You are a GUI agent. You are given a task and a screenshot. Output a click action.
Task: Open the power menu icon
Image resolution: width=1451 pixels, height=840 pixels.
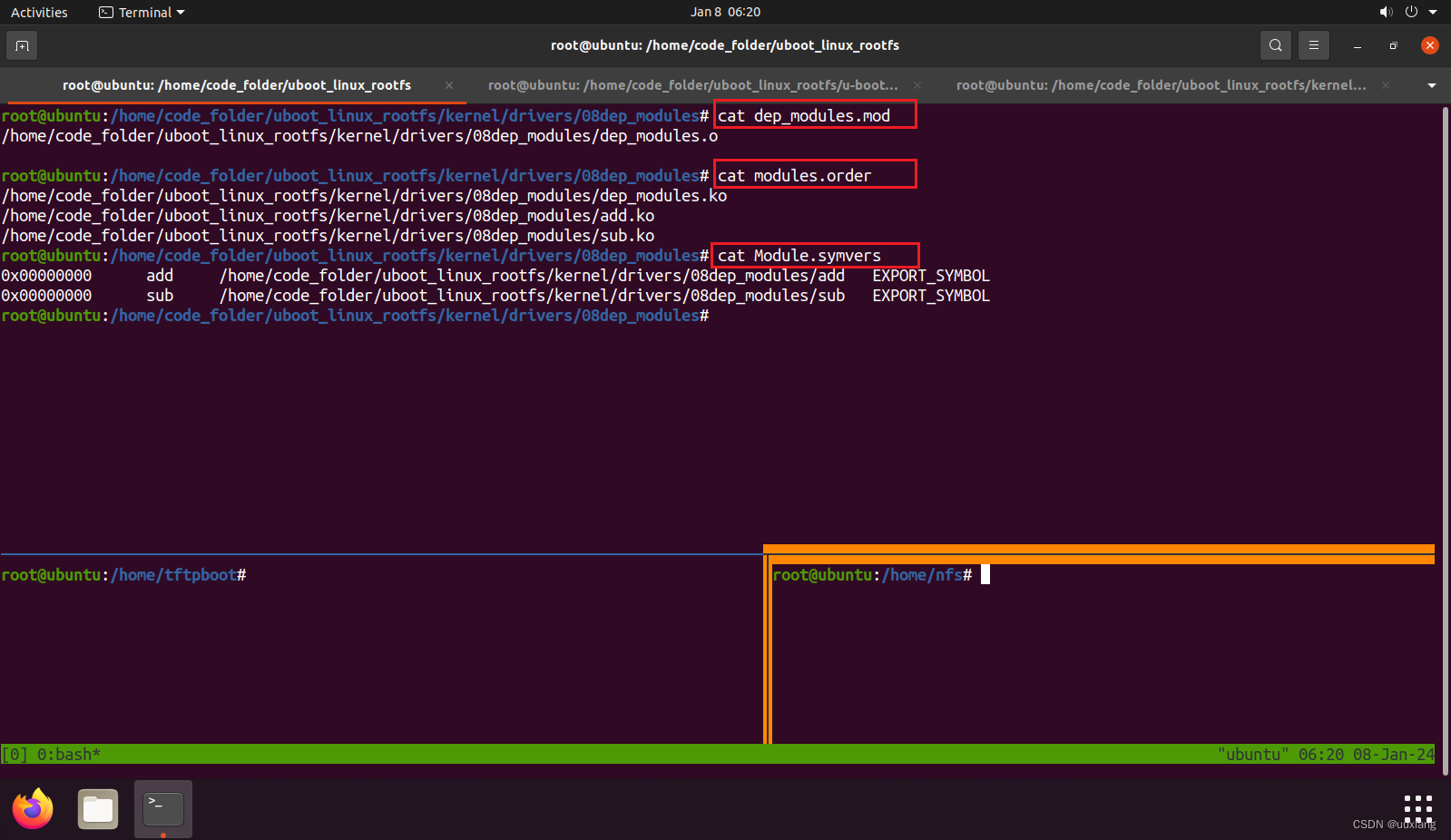click(1411, 12)
